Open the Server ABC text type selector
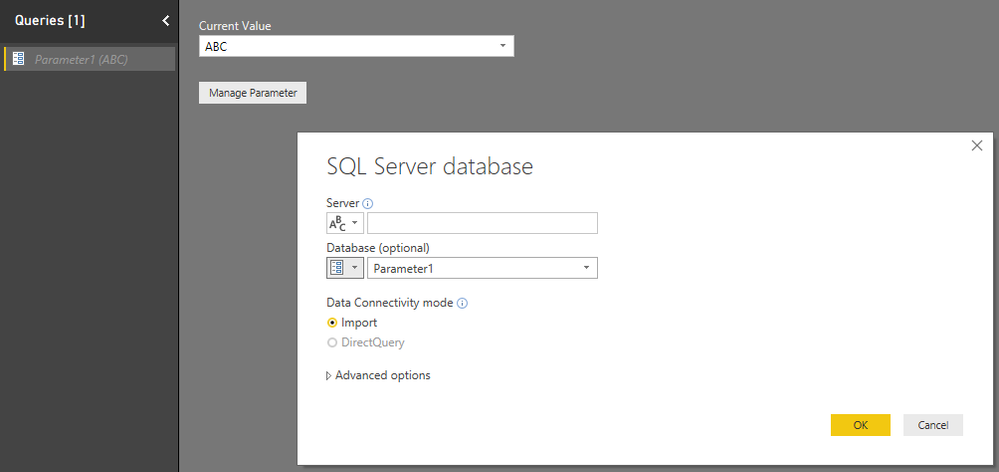This screenshot has height=472, width=999. click(345, 224)
